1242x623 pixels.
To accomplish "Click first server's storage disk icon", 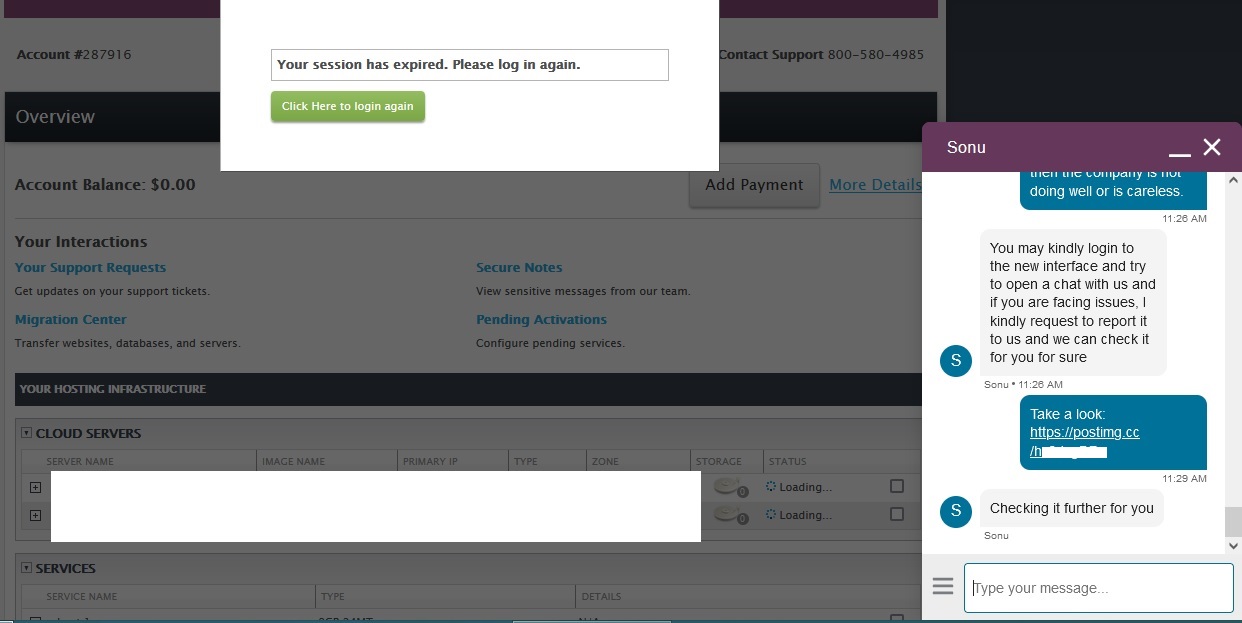I will pyautogui.click(x=732, y=487).
